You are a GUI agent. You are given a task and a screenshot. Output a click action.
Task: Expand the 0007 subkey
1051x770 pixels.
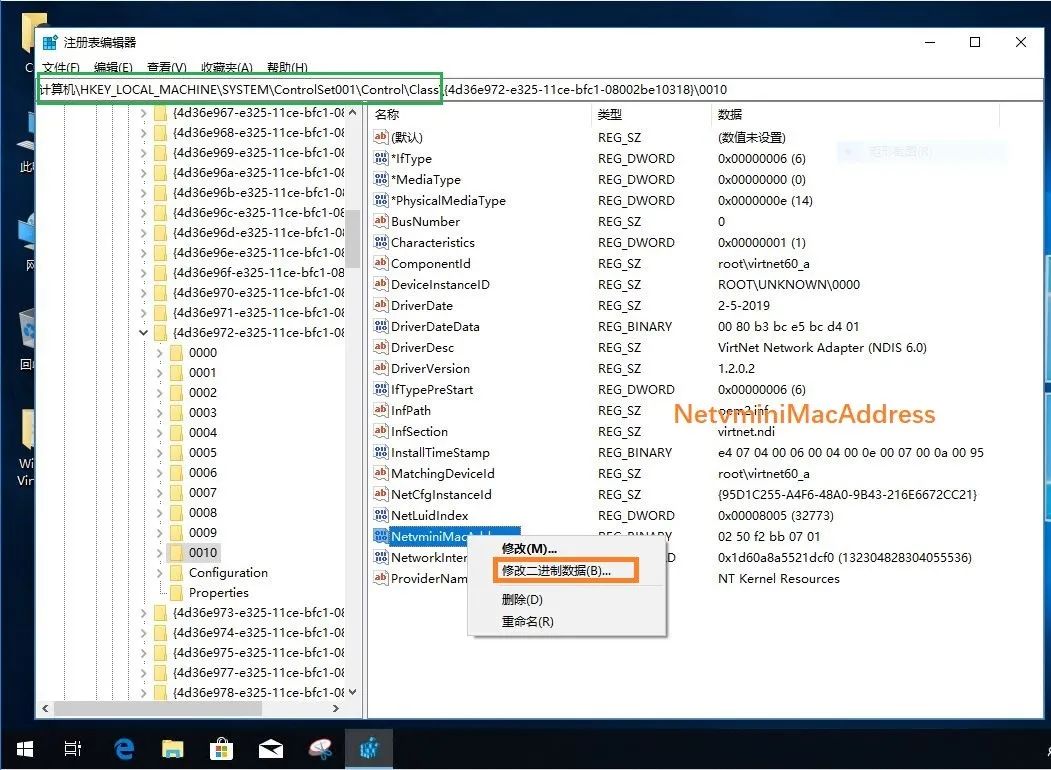click(160, 493)
